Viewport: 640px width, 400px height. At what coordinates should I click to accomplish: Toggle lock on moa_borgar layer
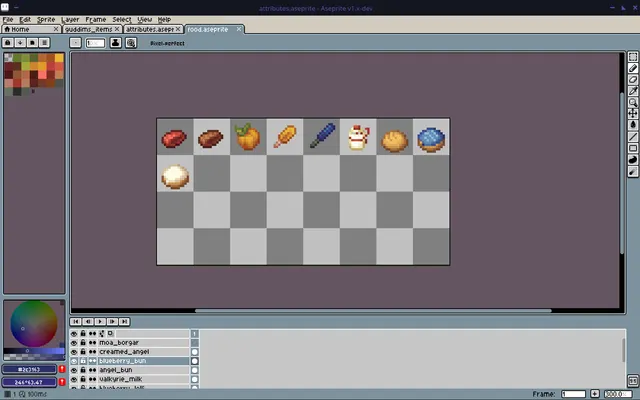83,343
